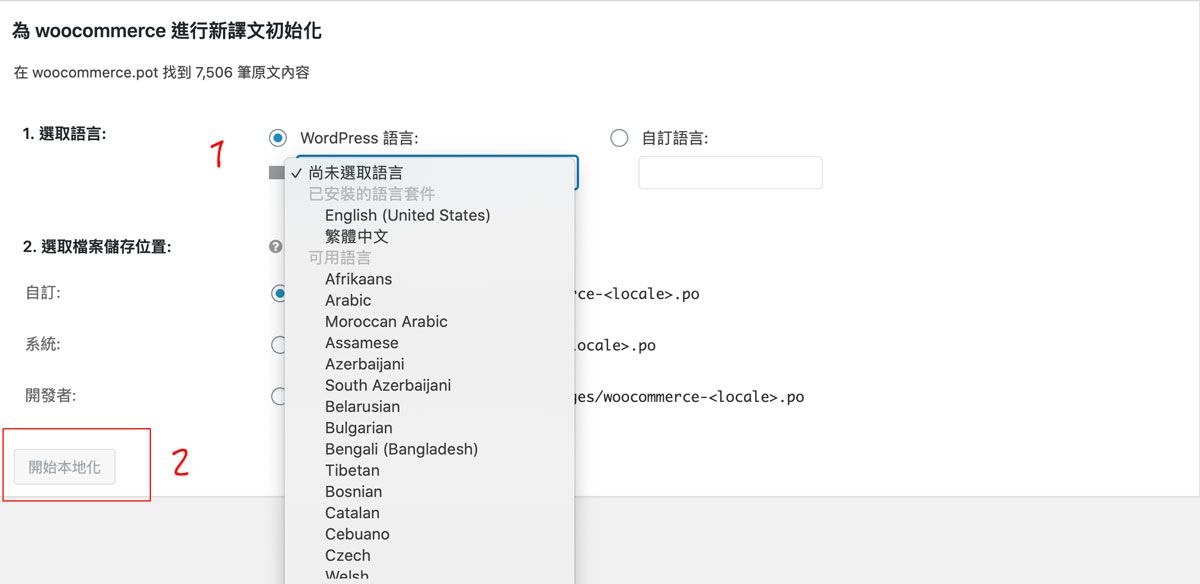Click the 自訂語言 text input field
1200x584 pixels.
click(730, 172)
